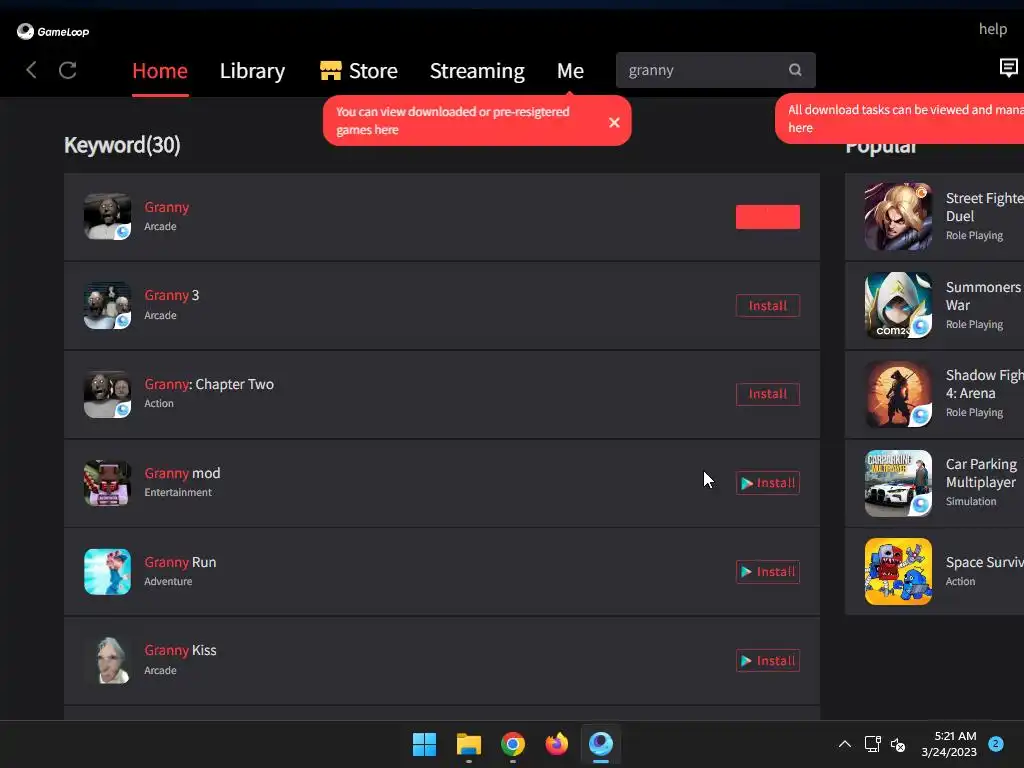Click Summoners War title text
Viewport: 1024px width, 768px height.
click(x=984, y=296)
